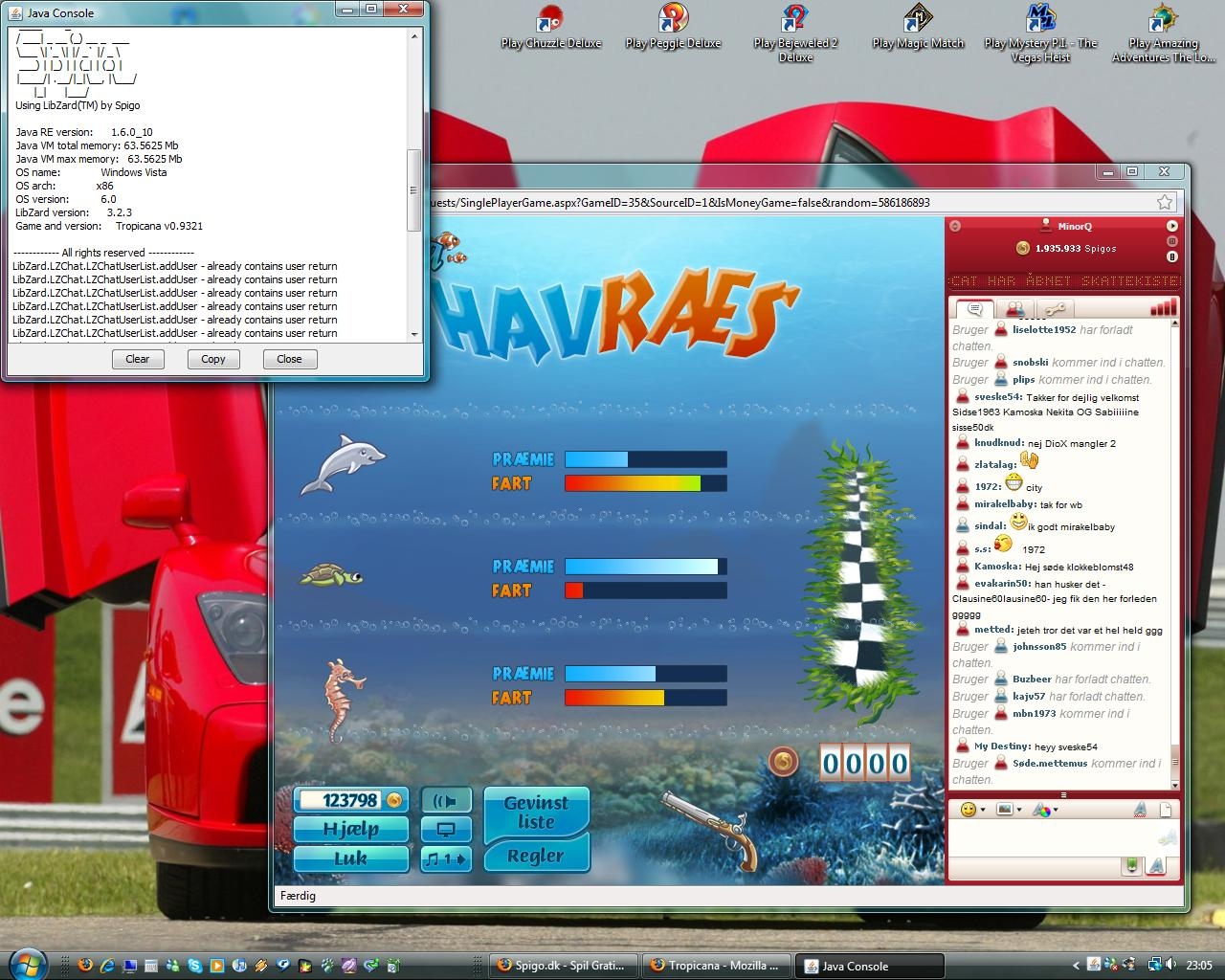The height and width of the screenshot is (980, 1225).
Task: Open the text color dropdown in chat
Action: [x=1044, y=810]
